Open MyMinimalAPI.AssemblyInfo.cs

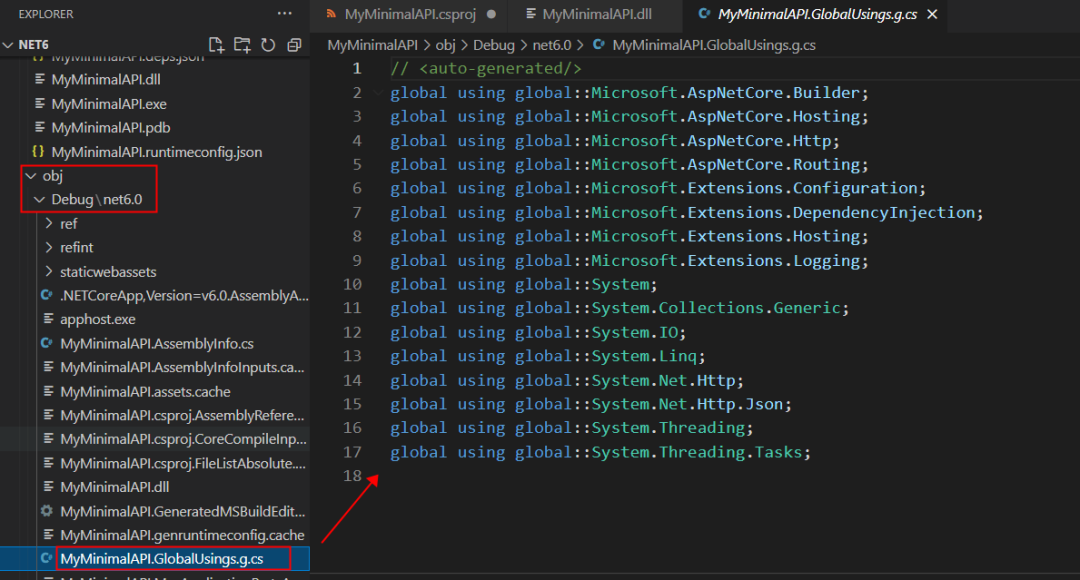pos(155,343)
